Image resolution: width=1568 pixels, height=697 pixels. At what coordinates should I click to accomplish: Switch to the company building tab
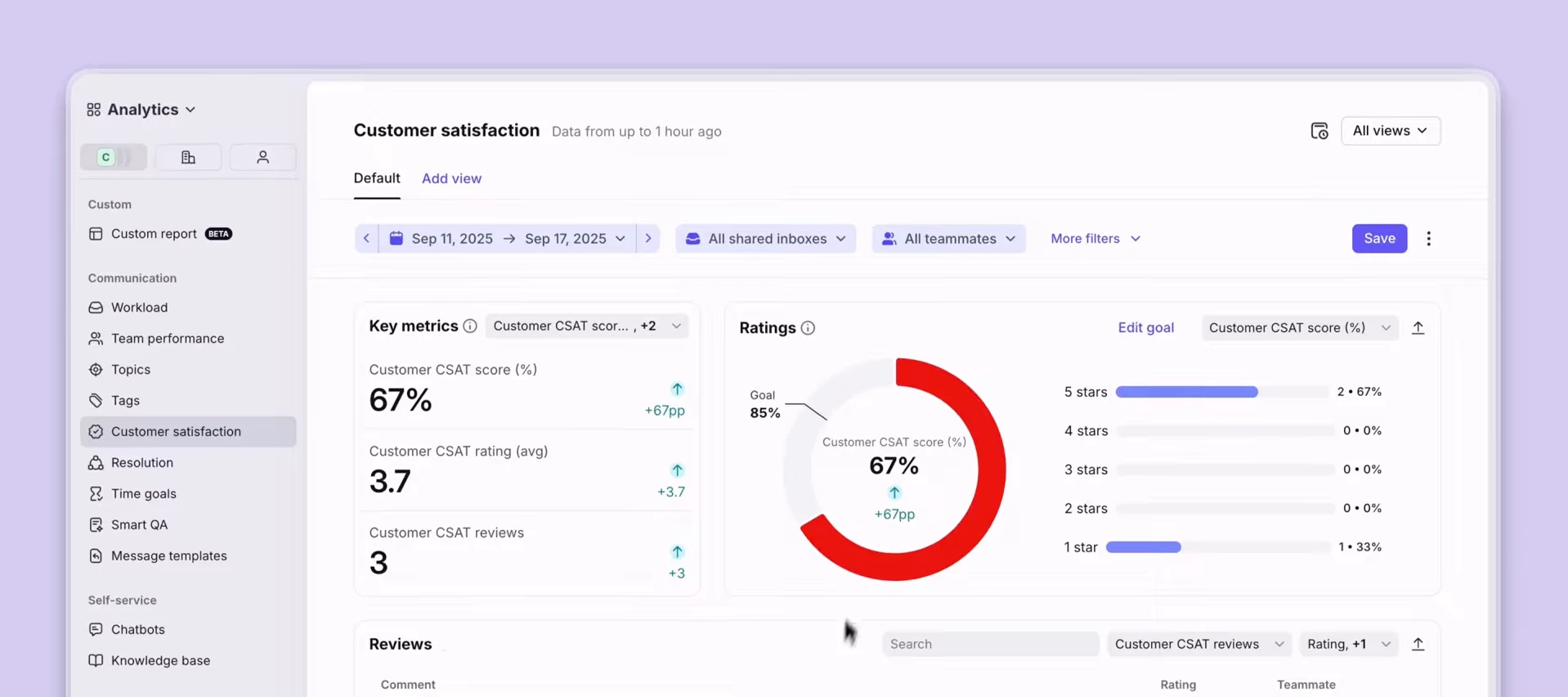188,157
